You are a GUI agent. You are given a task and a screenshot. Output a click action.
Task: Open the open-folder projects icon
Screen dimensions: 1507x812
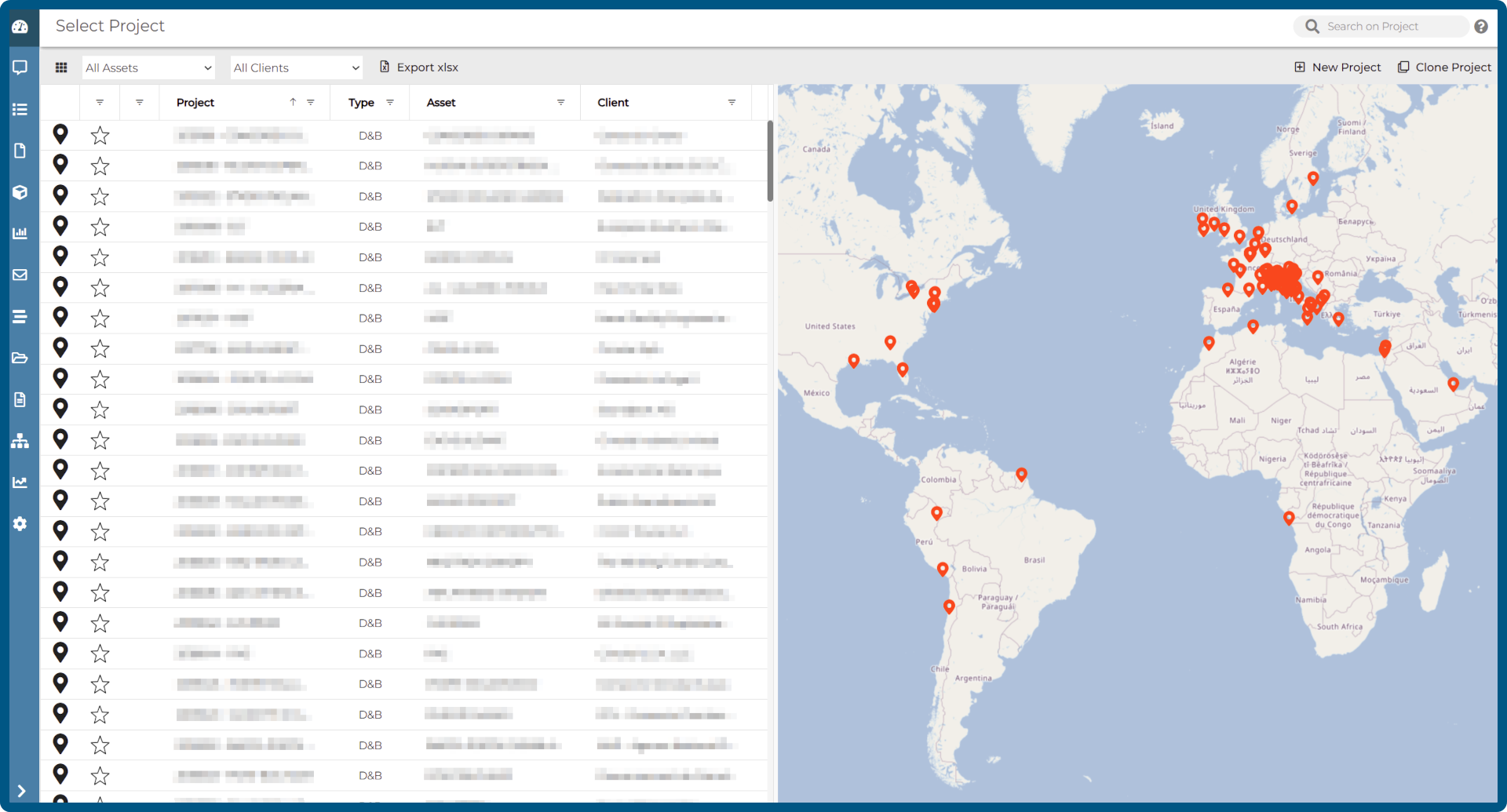coord(20,358)
